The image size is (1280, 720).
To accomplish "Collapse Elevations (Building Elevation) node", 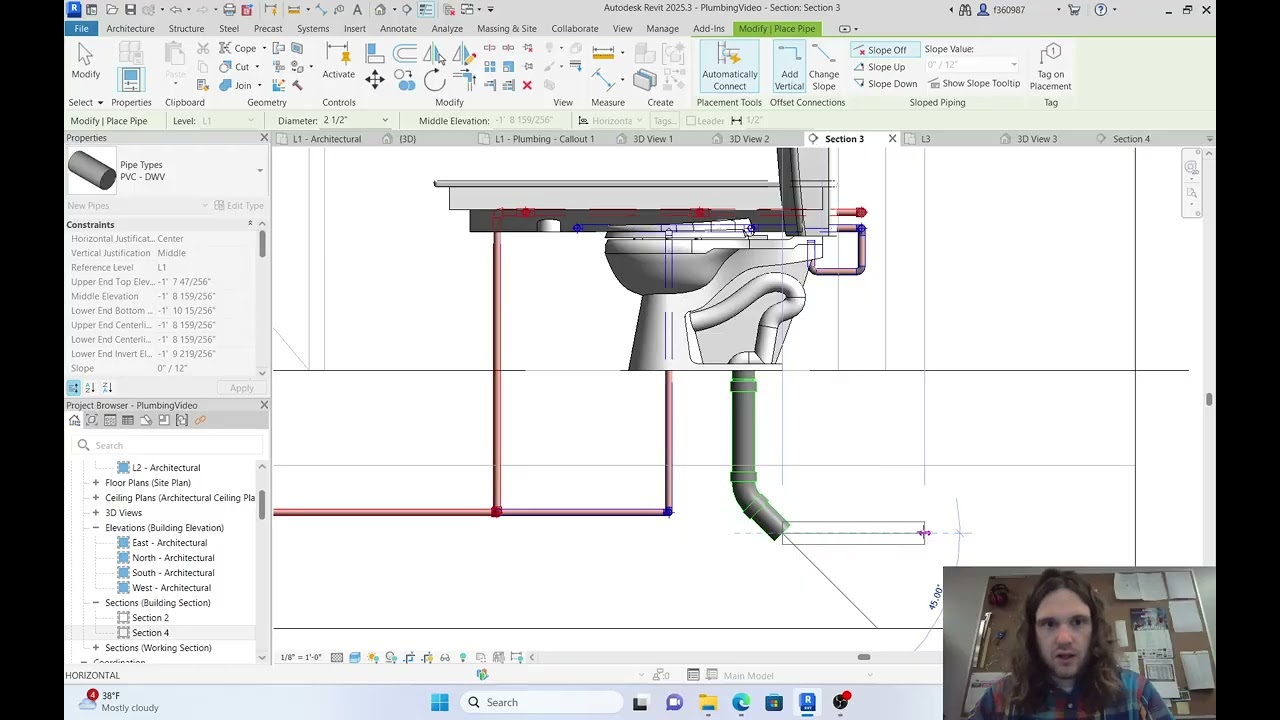I will (x=96, y=528).
